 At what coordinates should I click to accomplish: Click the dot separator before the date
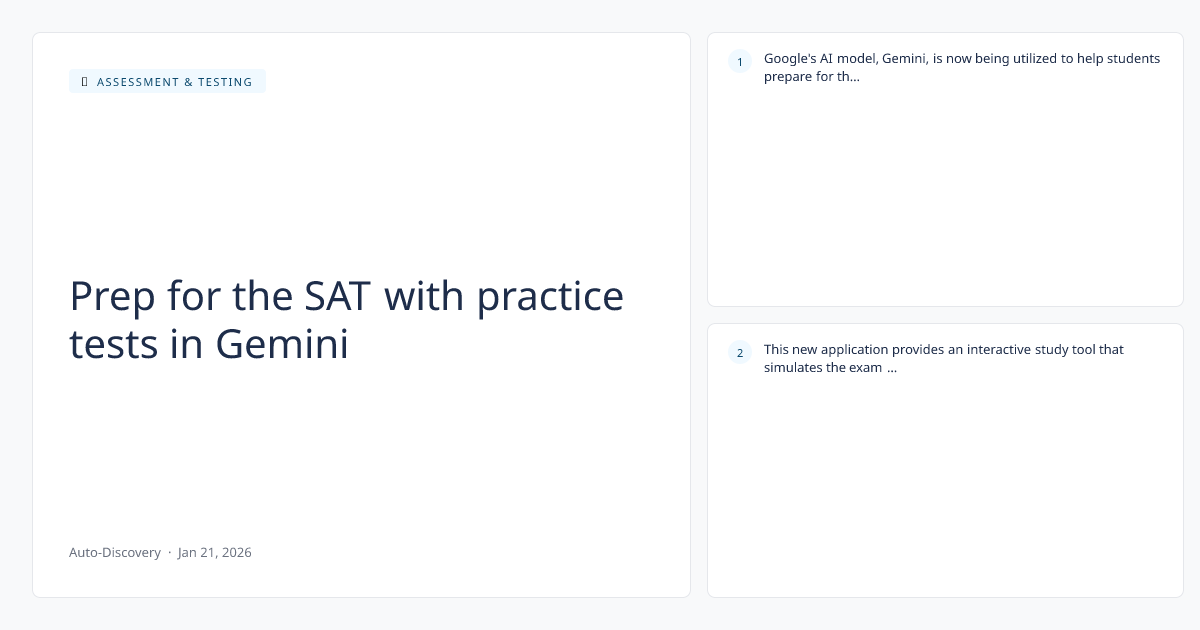169,552
